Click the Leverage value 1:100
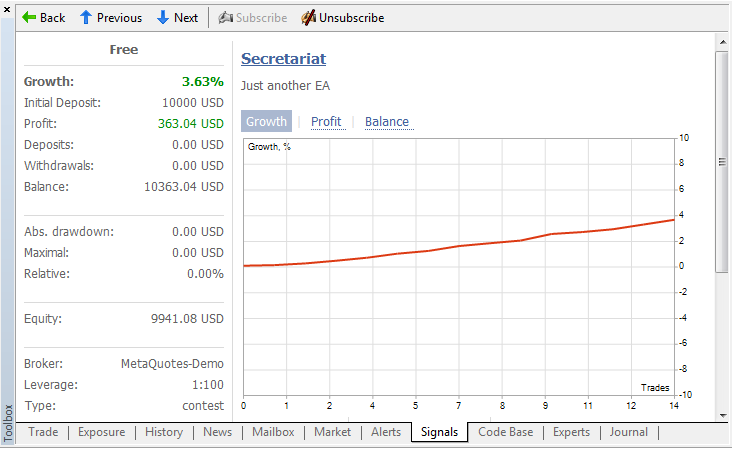The height and width of the screenshot is (449, 732). point(208,385)
